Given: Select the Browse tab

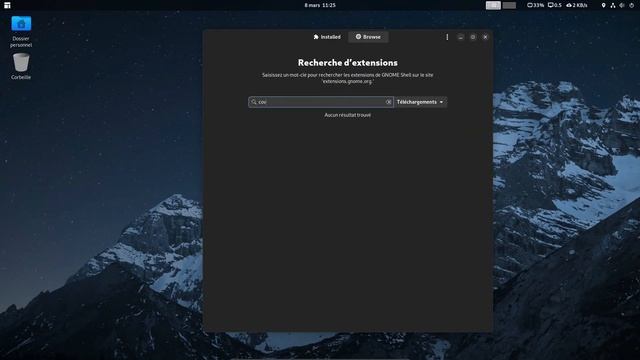Looking at the screenshot, I should (368, 37).
